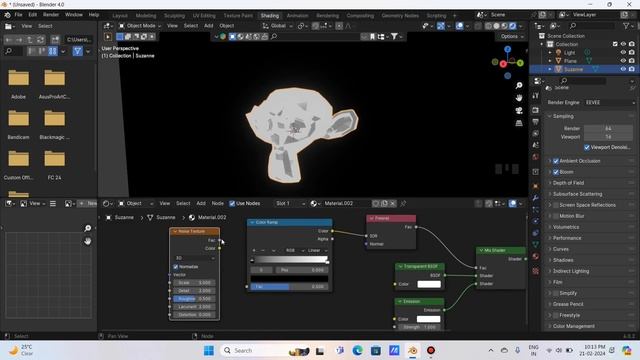Collapse the Sampling panel

tap(563, 116)
